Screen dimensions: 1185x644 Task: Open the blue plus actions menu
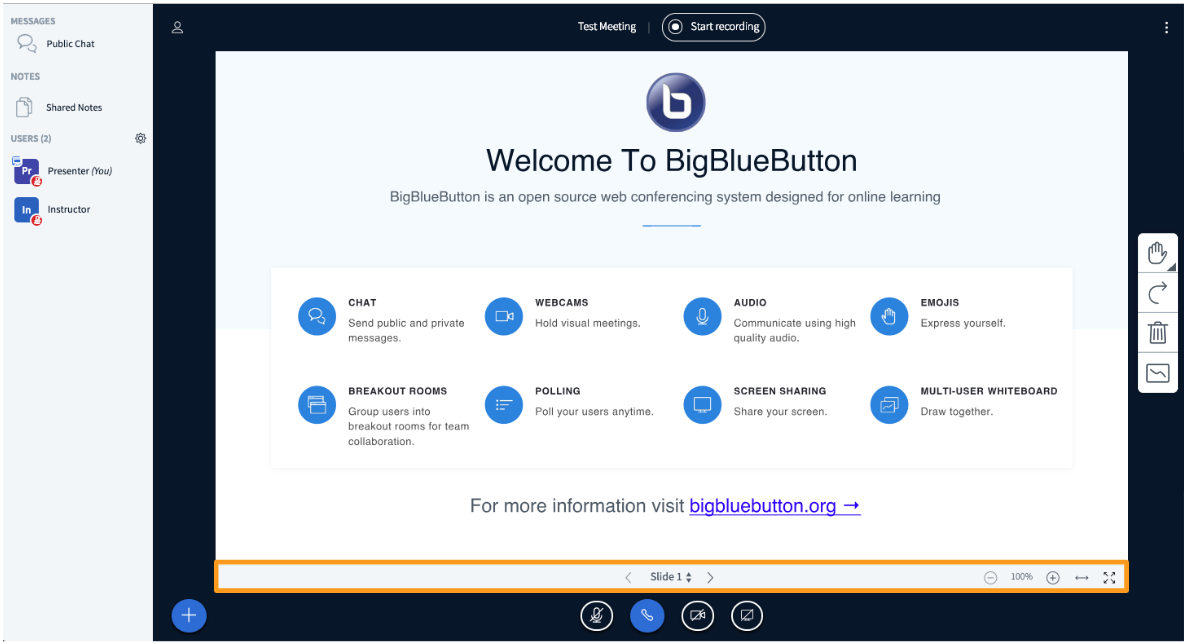point(189,615)
